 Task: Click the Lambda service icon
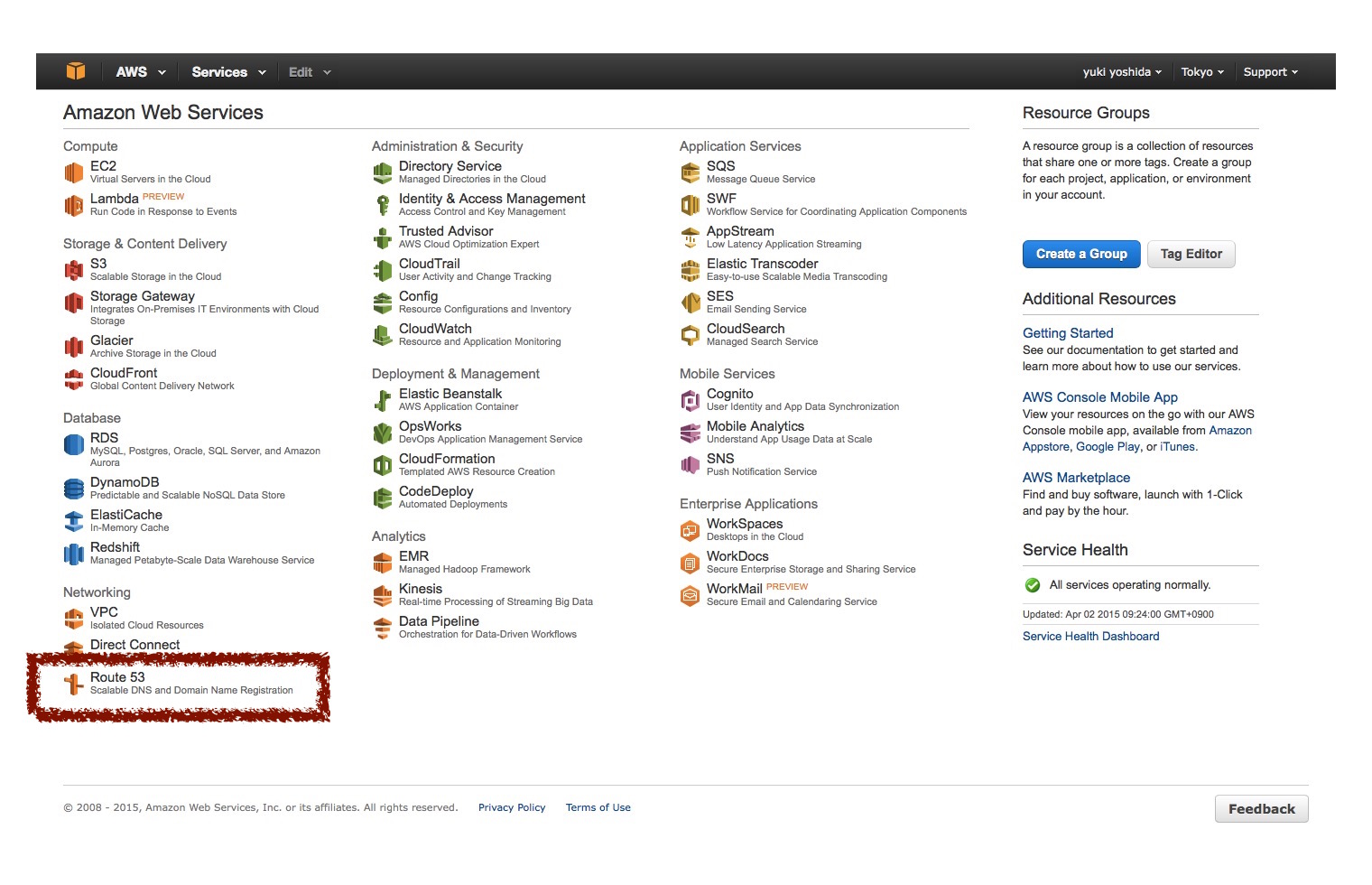click(74, 205)
